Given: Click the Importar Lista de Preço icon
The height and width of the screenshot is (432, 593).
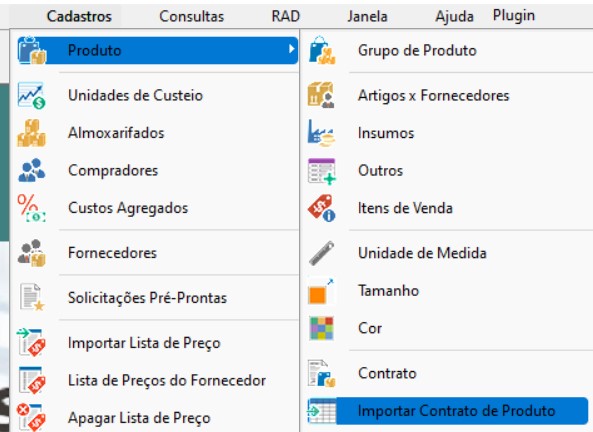Looking at the screenshot, I should click(x=31, y=343).
